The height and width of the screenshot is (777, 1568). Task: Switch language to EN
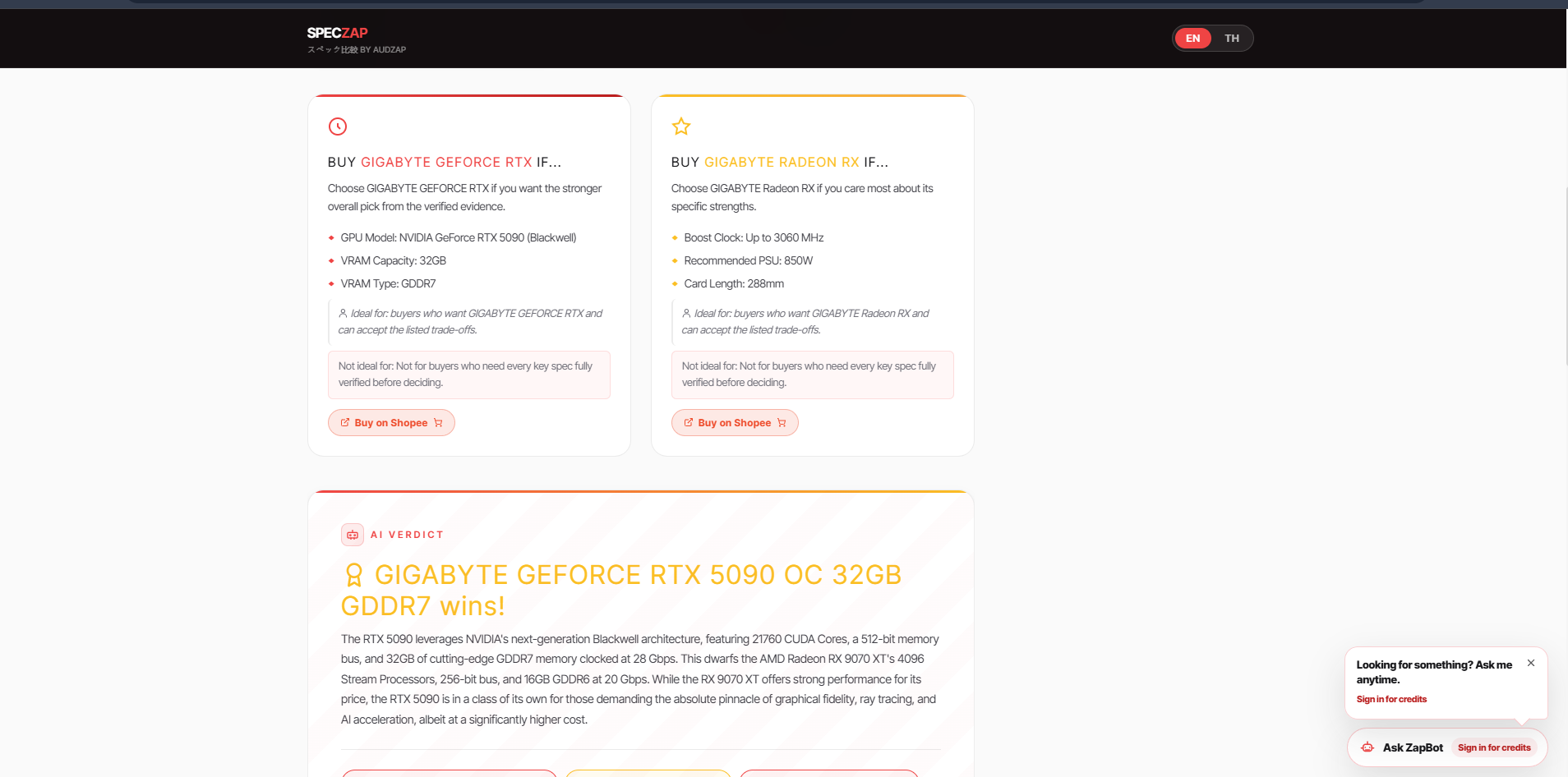1192,39
